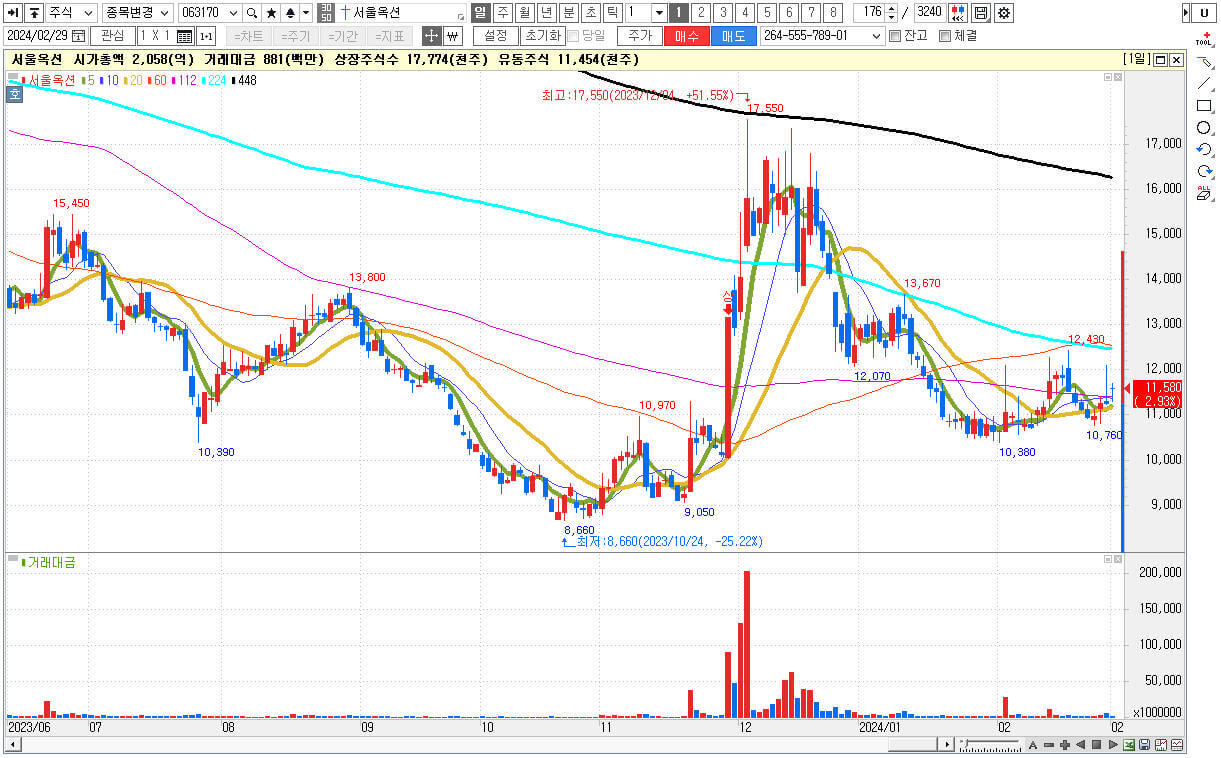Image resolution: width=1221 pixels, height=758 pixels.
Task: Open the TOOL drawing palette on right edge
Action: [1204, 44]
